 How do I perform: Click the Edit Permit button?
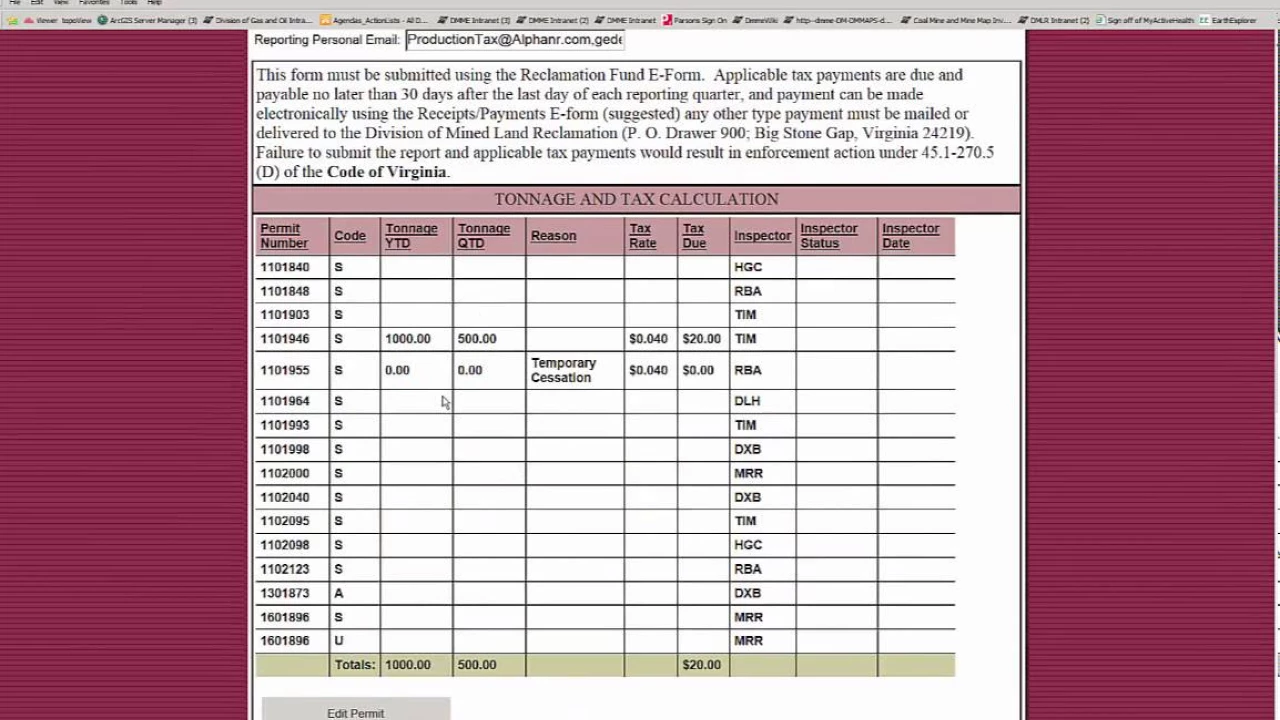coord(355,712)
